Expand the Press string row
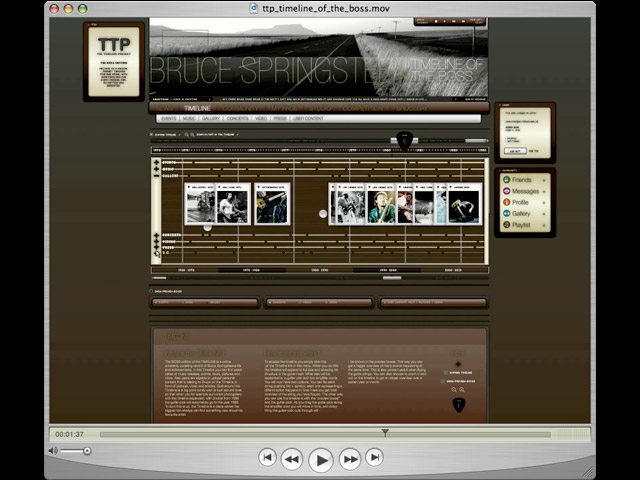 pos(156,247)
